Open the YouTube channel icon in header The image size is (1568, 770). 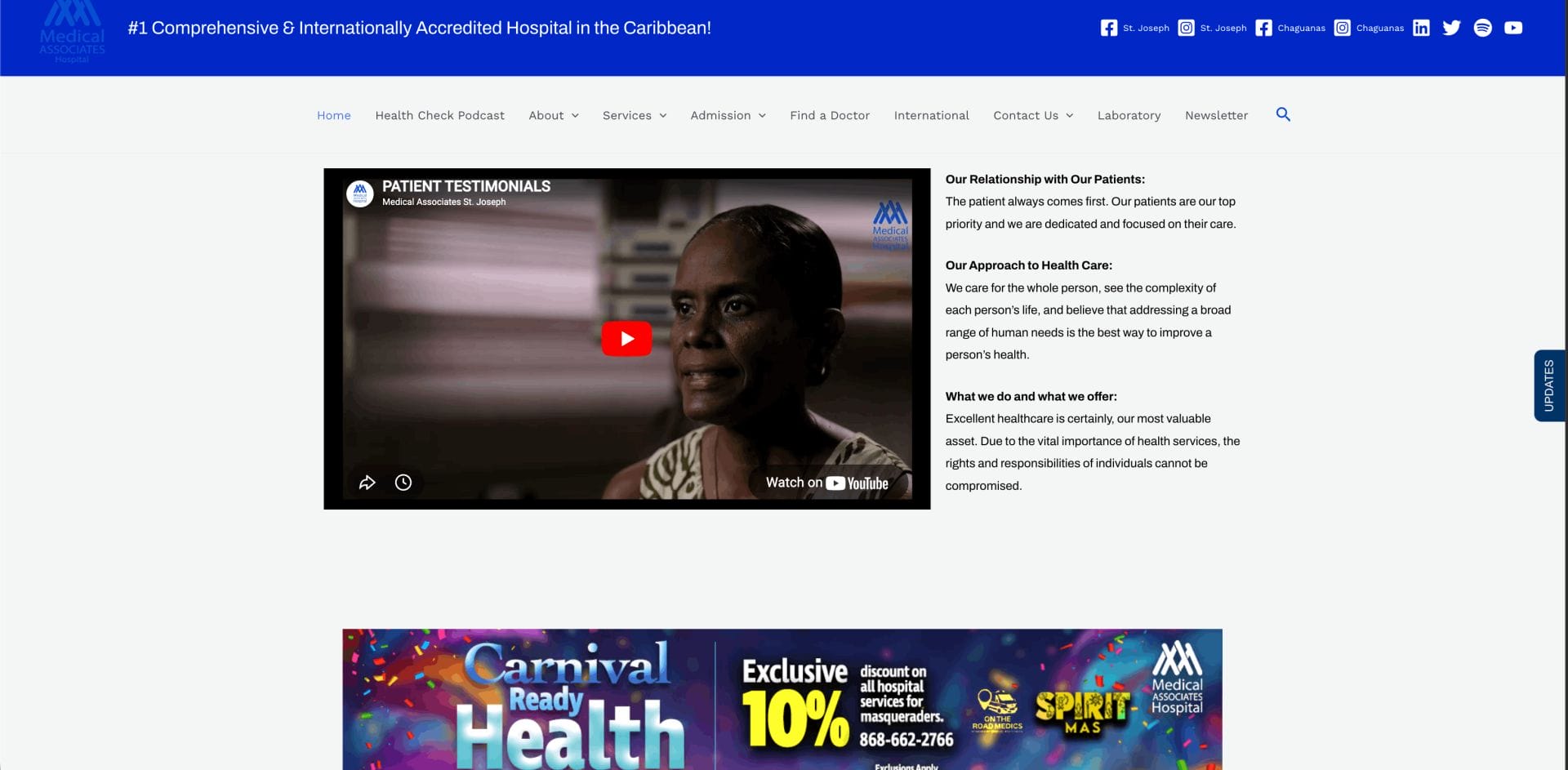click(1513, 28)
